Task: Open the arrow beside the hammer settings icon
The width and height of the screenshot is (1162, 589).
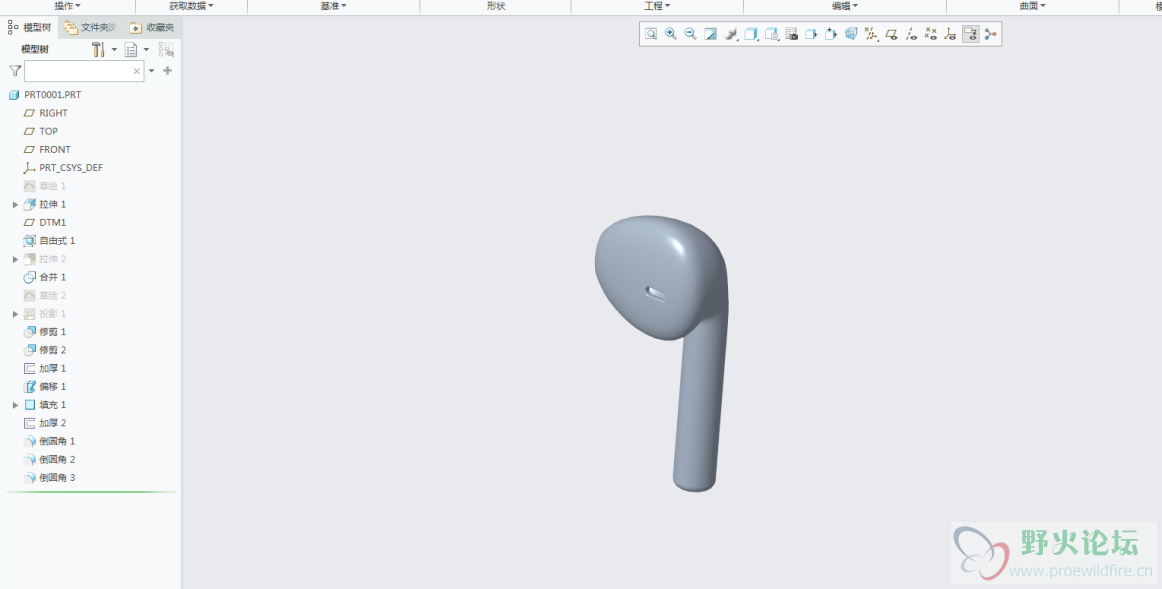Action: pos(114,50)
